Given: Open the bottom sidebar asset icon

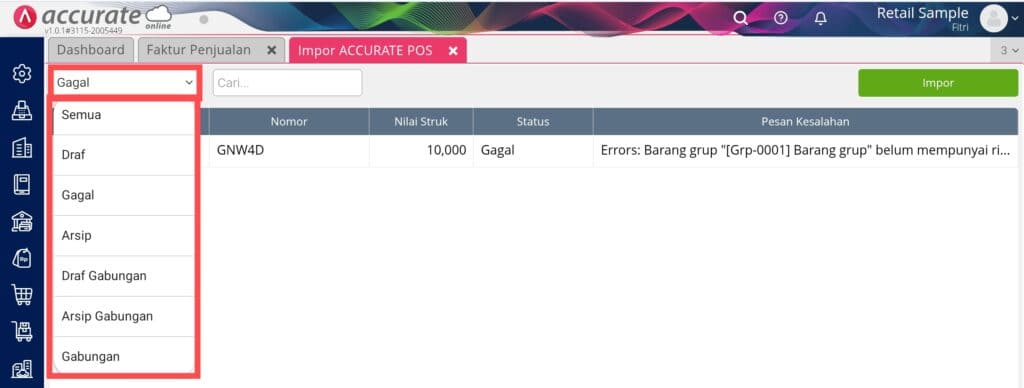Looking at the screenshot, I should tap(22, 370).
